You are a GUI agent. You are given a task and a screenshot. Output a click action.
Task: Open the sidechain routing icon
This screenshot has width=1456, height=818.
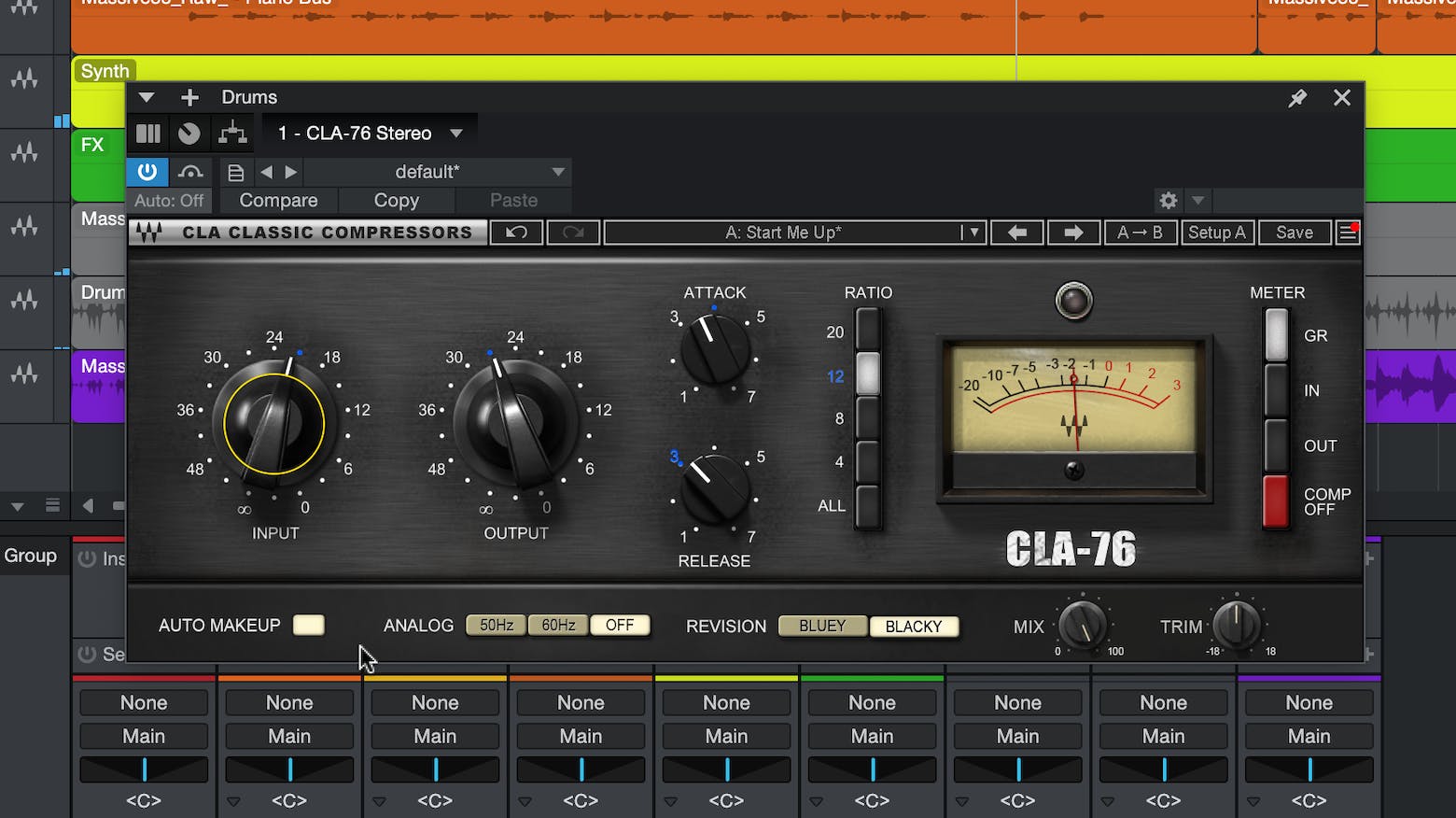point(232,134)
